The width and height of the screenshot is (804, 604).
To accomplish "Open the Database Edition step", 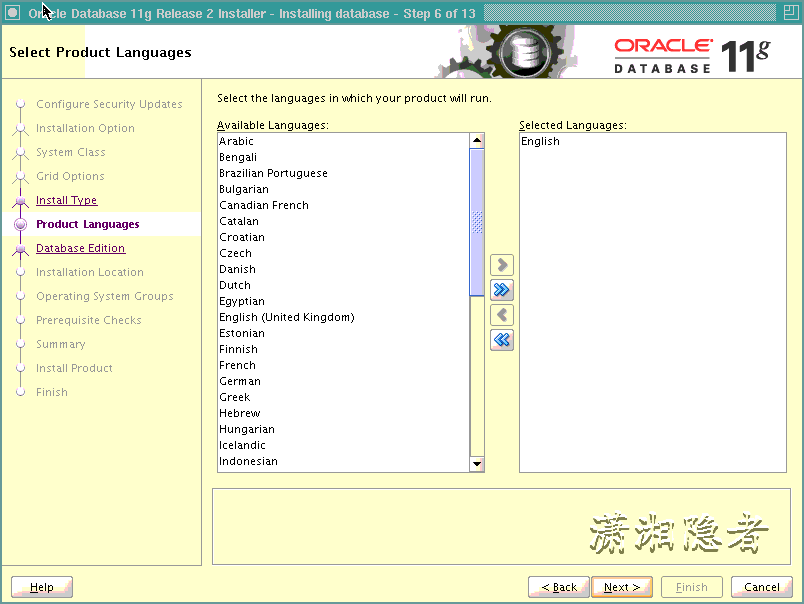I will pos(80,248).
